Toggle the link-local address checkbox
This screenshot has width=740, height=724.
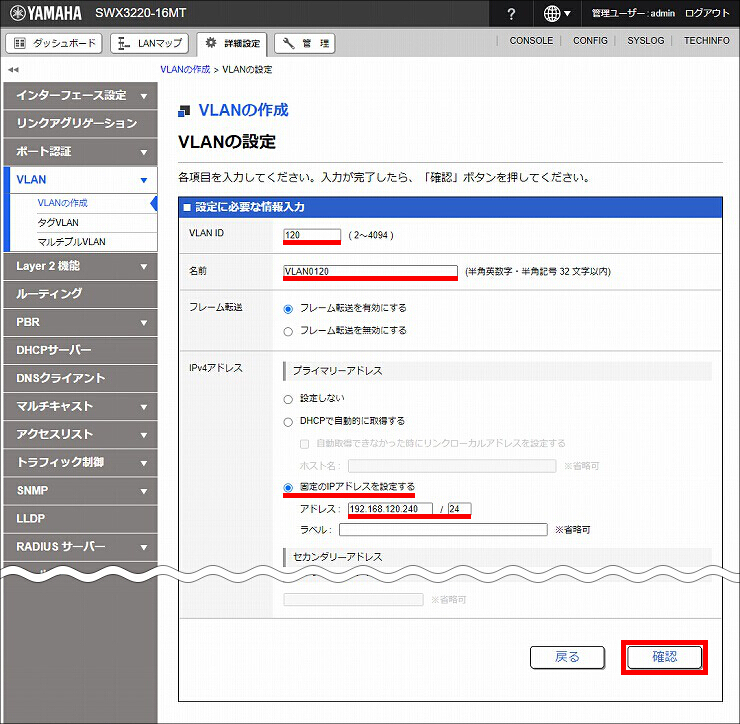[304, 444]
